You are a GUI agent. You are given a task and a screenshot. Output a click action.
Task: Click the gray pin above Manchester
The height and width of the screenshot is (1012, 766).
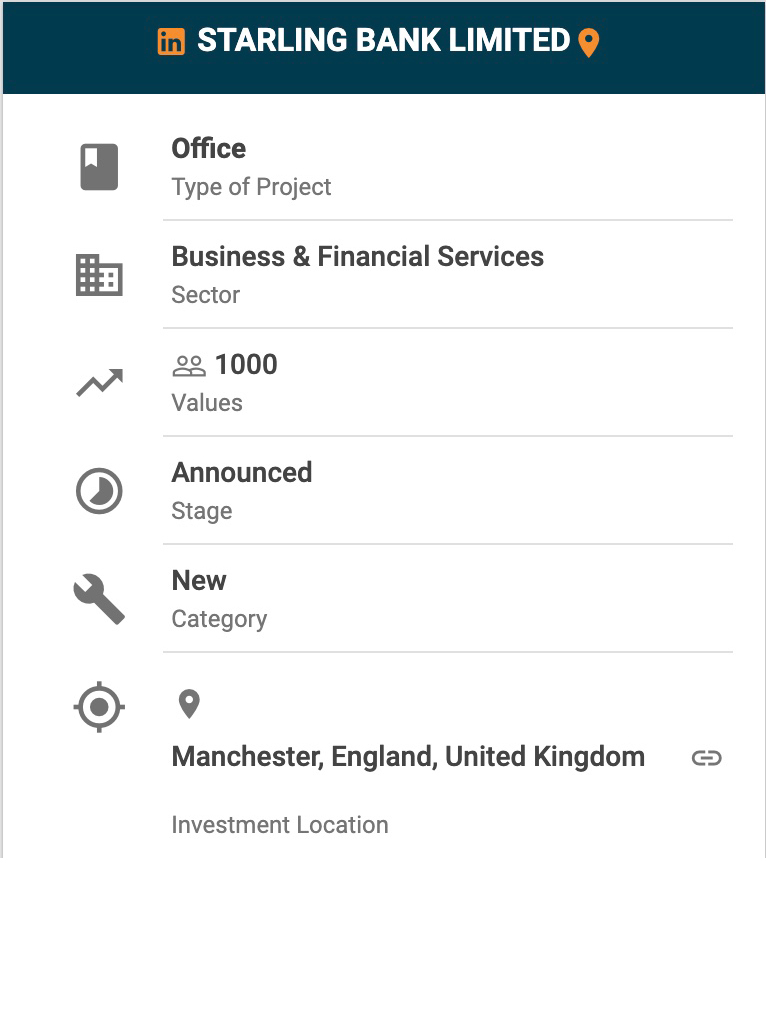189,704
